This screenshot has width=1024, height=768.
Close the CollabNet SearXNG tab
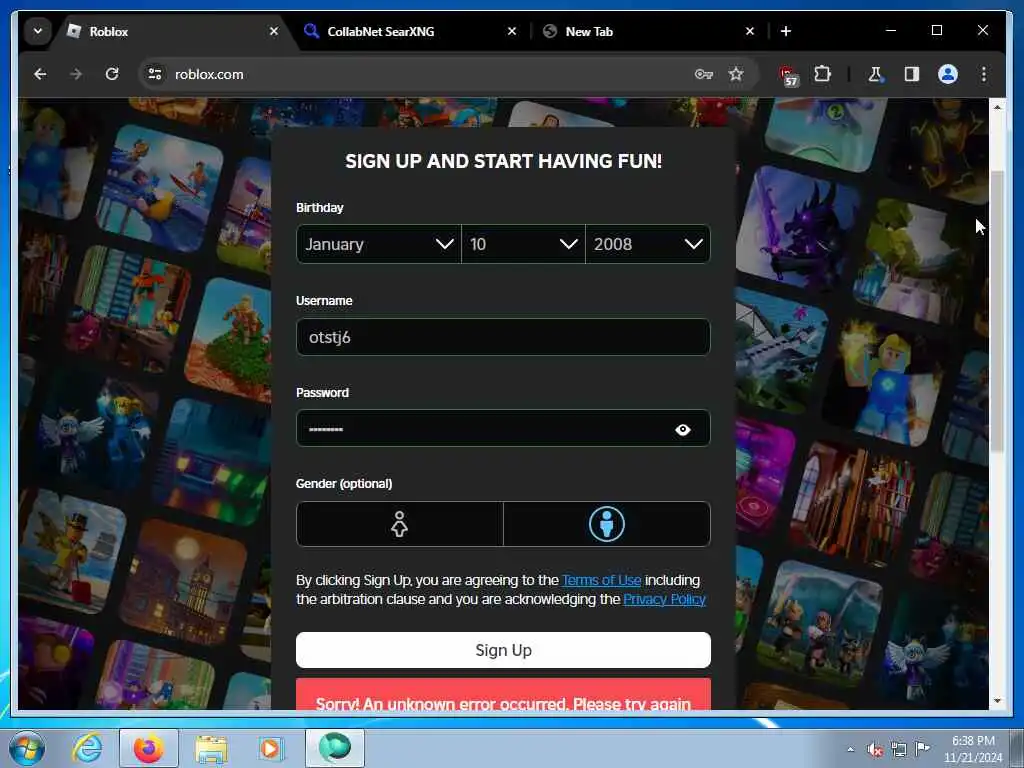[512, 31]
